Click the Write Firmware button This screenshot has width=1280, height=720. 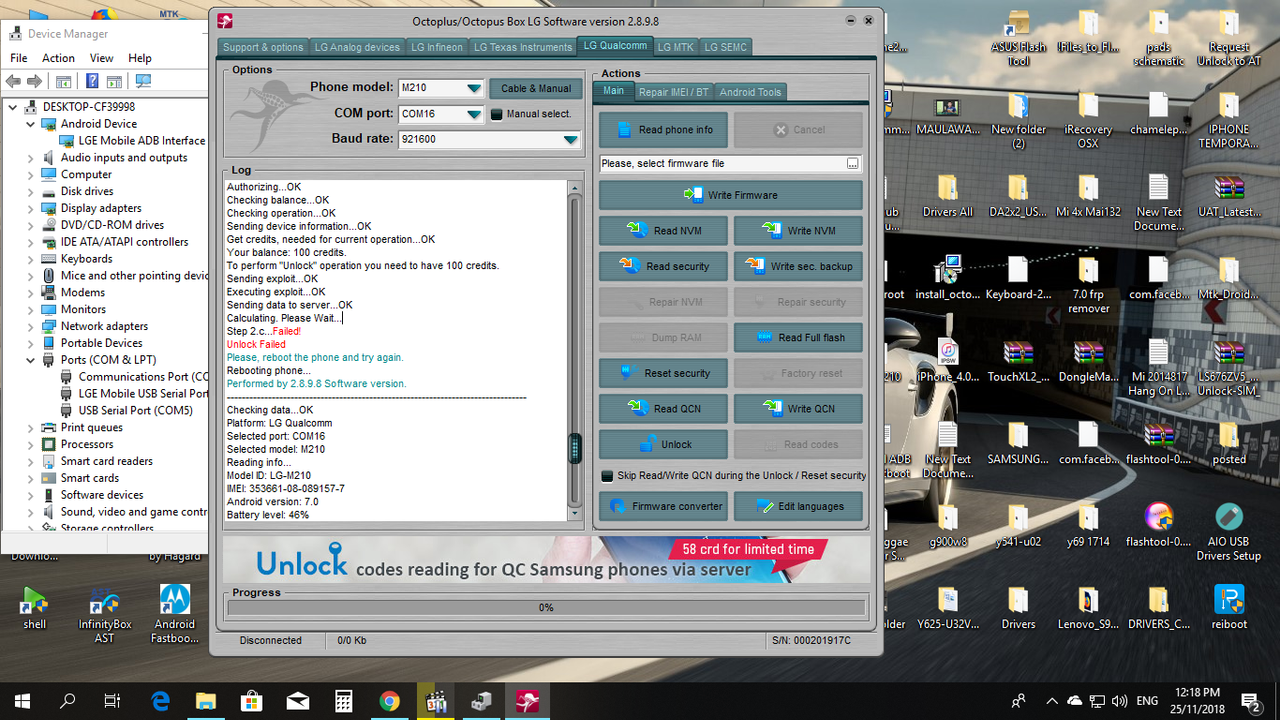point(730,195)
